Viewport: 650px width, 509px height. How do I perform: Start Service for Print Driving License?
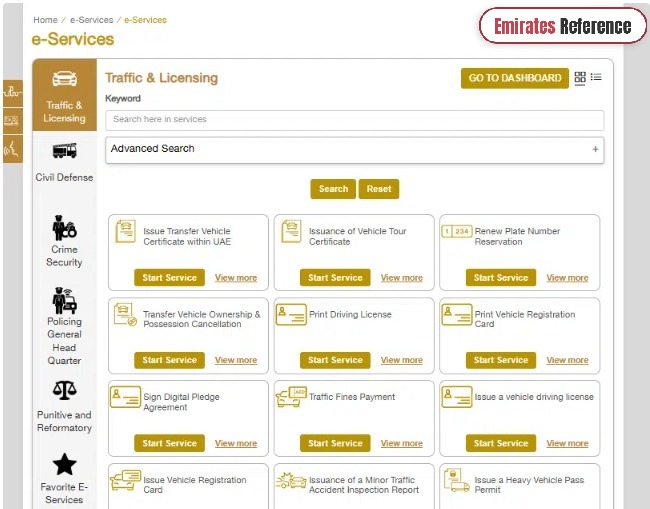tap(335, 360)
